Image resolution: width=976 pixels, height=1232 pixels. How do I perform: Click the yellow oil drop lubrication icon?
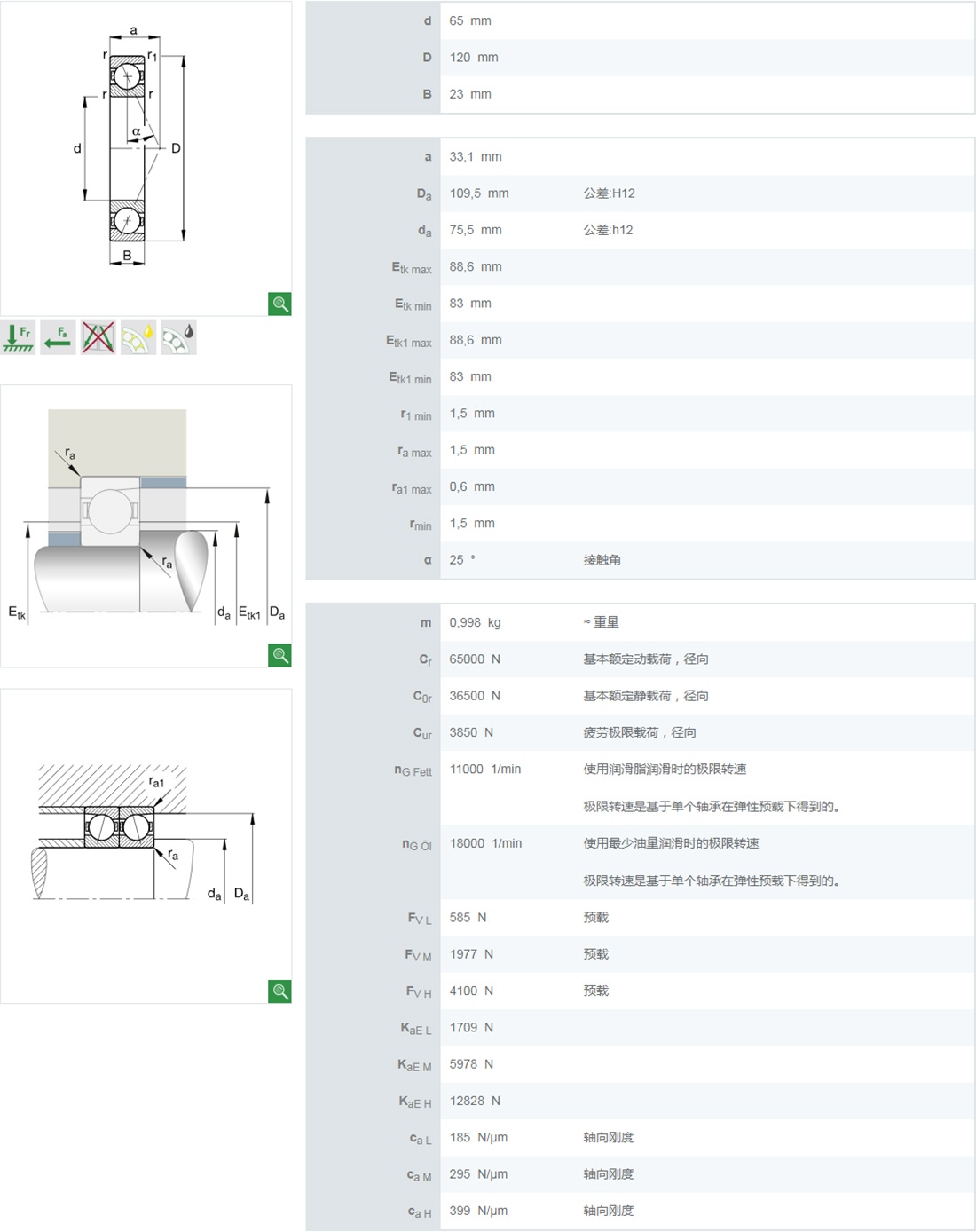pos(138,337)
